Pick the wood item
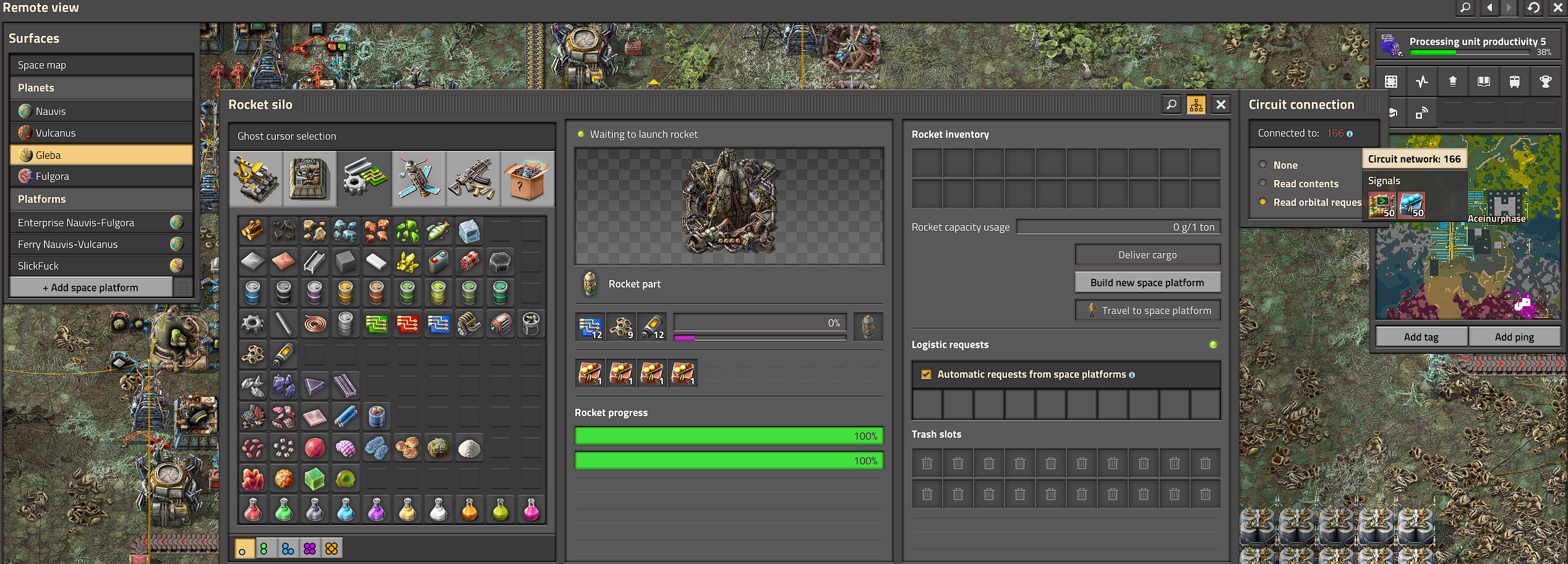1568x564 pixels. (x=253, y=231)
